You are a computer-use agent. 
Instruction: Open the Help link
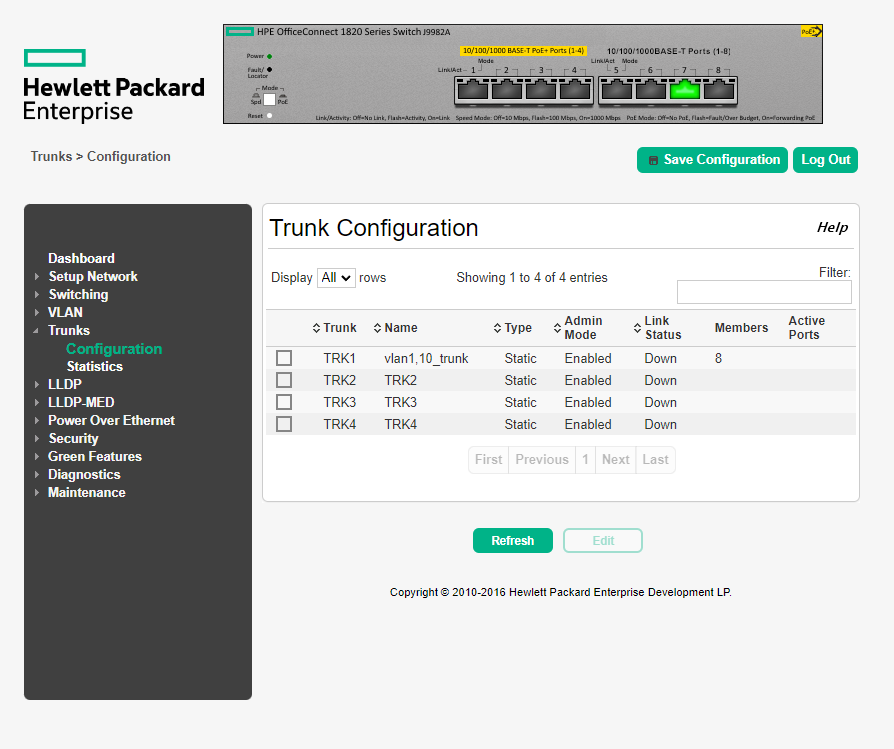coord(832,227)
